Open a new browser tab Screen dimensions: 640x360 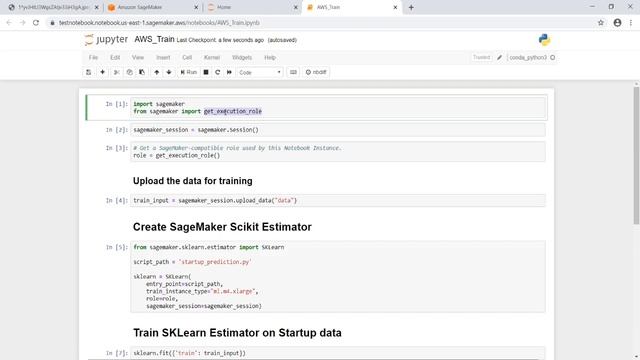(411, 7)
